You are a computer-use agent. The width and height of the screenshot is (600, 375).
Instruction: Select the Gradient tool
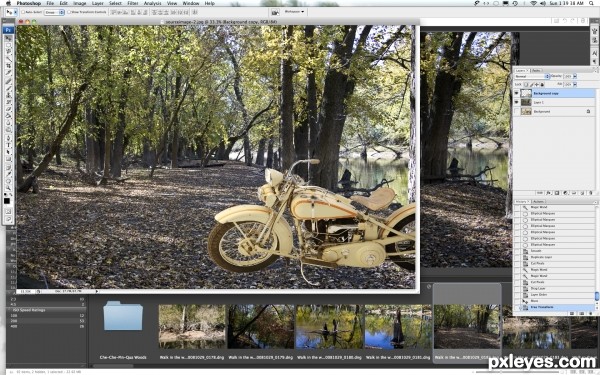click(x=8, y=115)
